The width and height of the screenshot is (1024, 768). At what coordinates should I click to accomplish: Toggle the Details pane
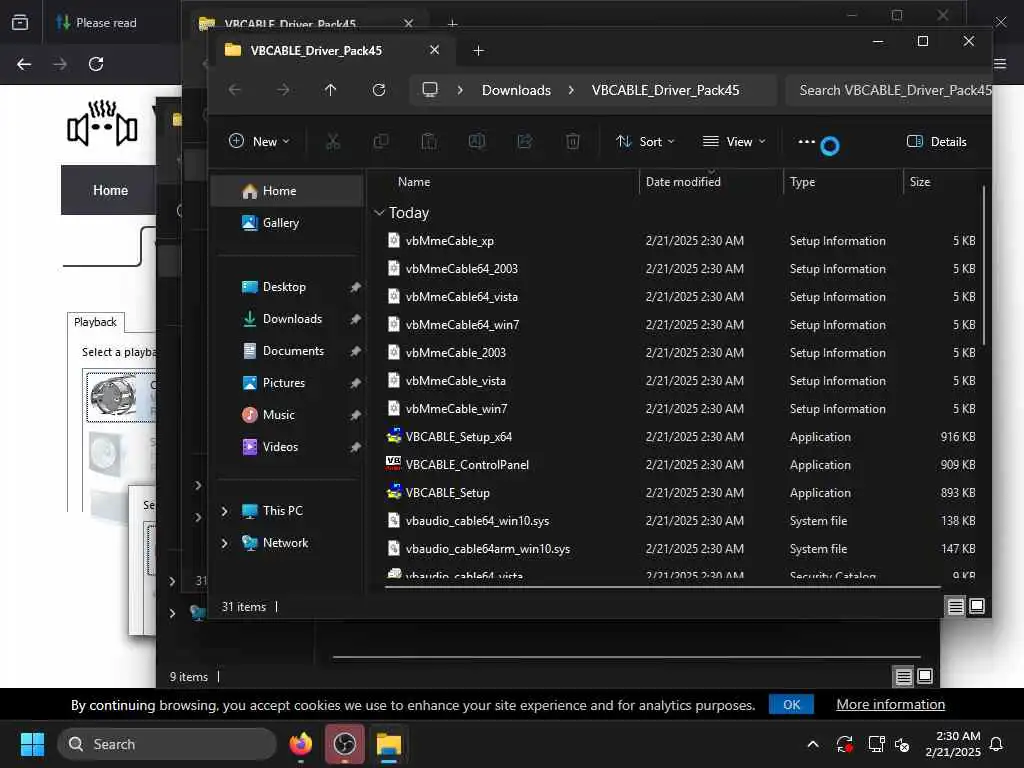click(x=936, y=141)
